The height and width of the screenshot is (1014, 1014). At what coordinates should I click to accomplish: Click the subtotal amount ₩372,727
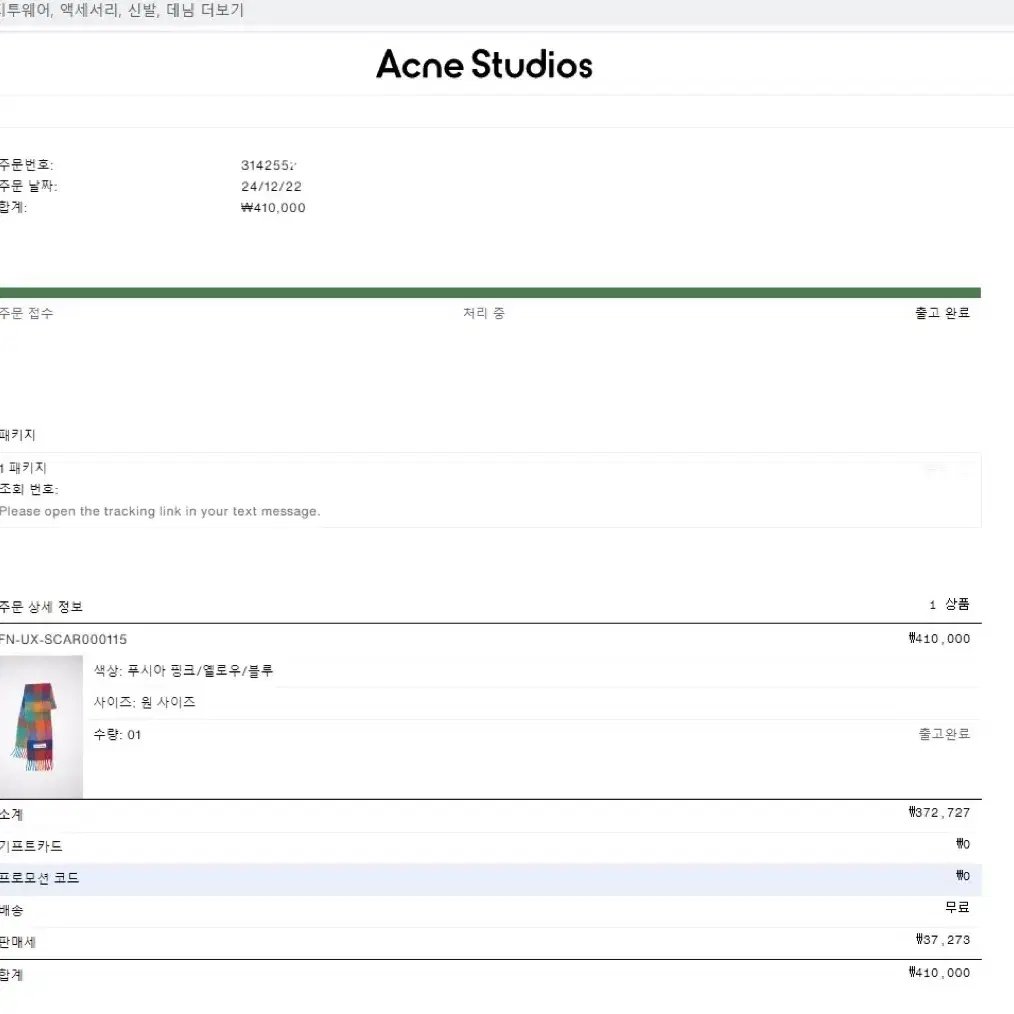pos(939,812)
